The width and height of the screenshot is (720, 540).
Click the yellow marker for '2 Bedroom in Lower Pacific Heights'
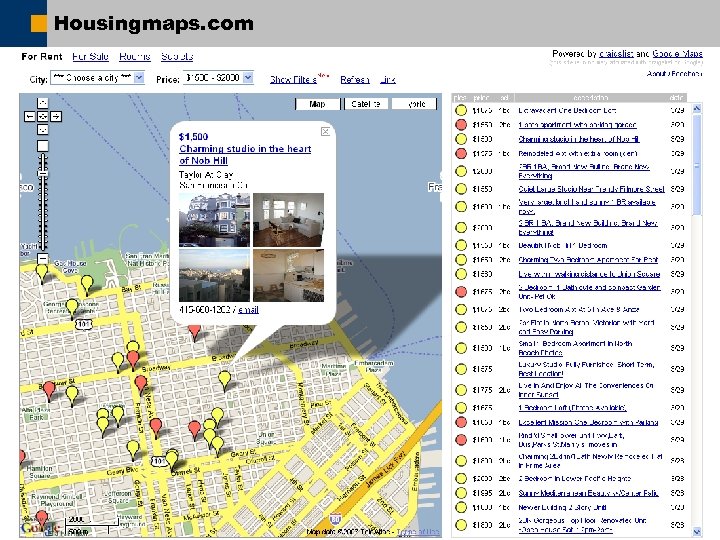coord(461,478)
